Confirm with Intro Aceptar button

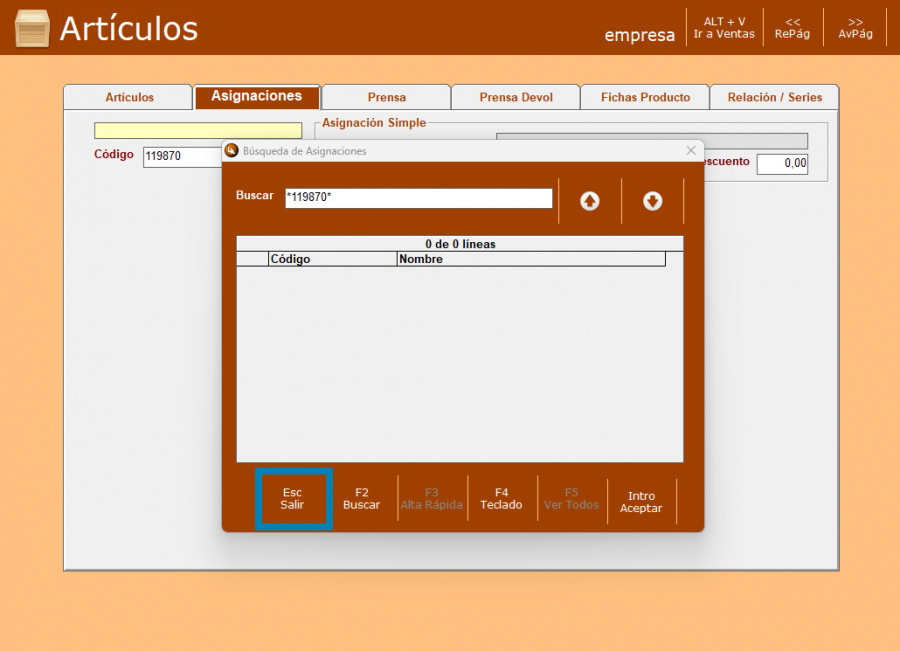(641, 502)
